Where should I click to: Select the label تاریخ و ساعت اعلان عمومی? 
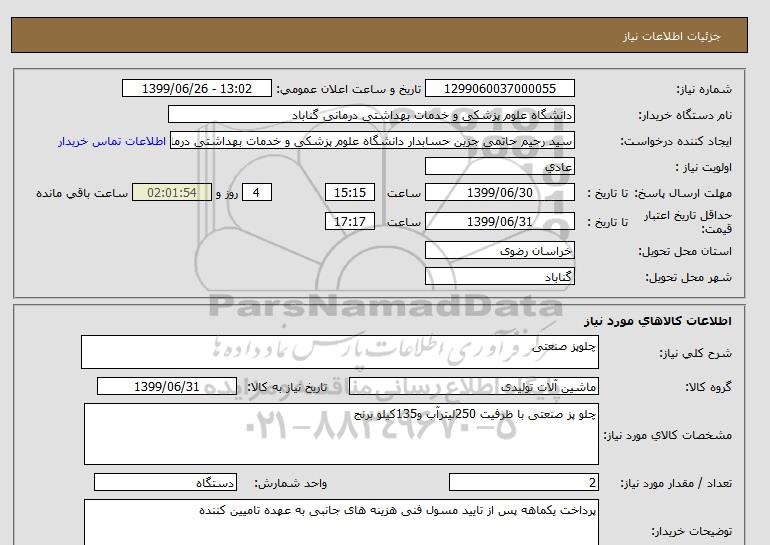pyautogui.click(x=349, y=89)
